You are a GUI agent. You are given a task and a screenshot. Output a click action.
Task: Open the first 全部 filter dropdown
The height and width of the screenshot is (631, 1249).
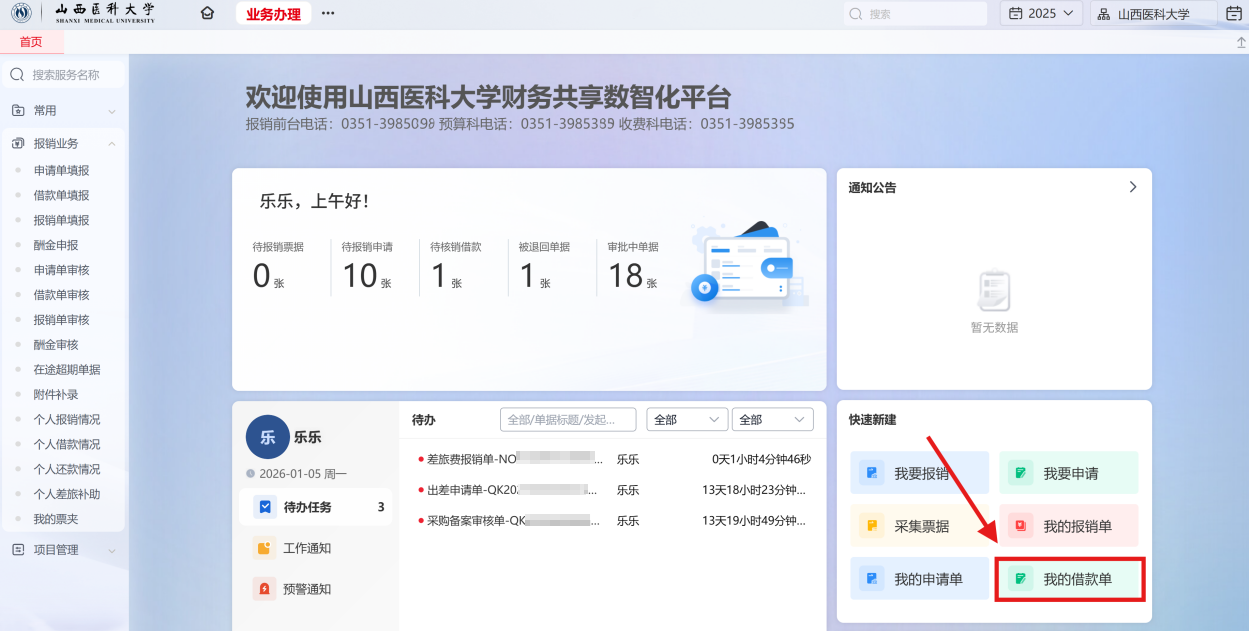(687, 420)
